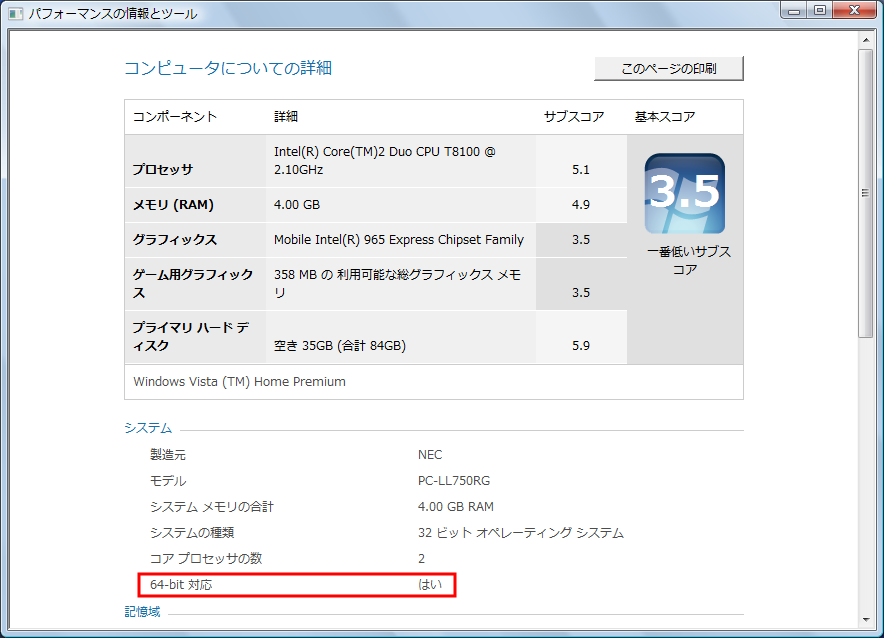Click the このページの印刷 button
Image resolution: width=884 pixels, height=638 pixels.
point(669,68)
